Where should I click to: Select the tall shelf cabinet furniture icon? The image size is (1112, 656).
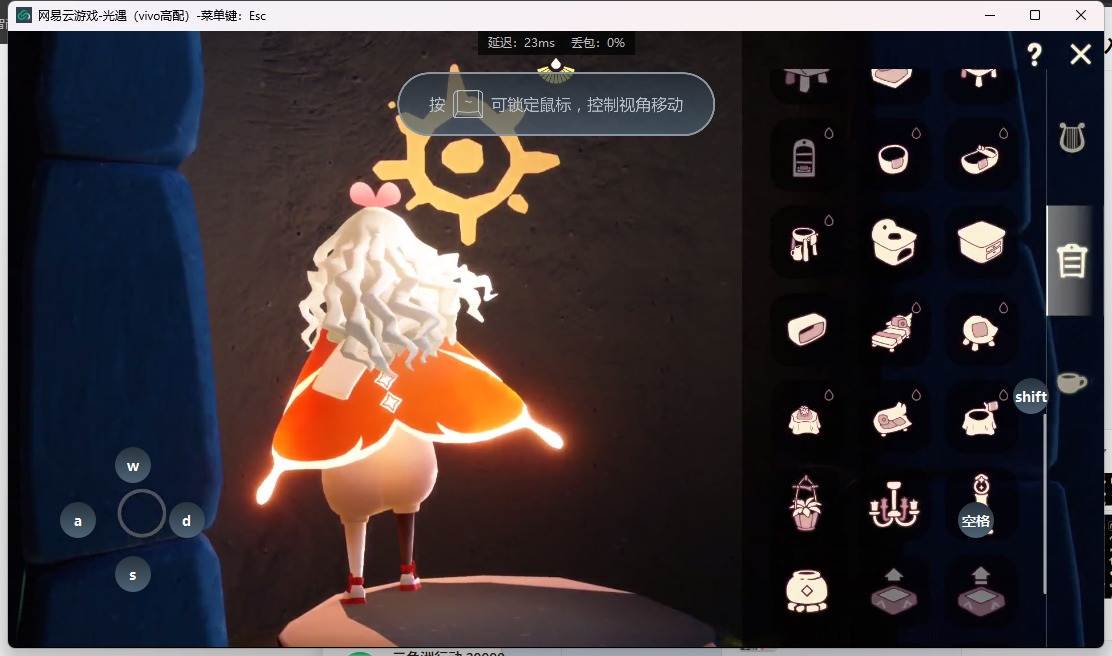pos(804,157)
